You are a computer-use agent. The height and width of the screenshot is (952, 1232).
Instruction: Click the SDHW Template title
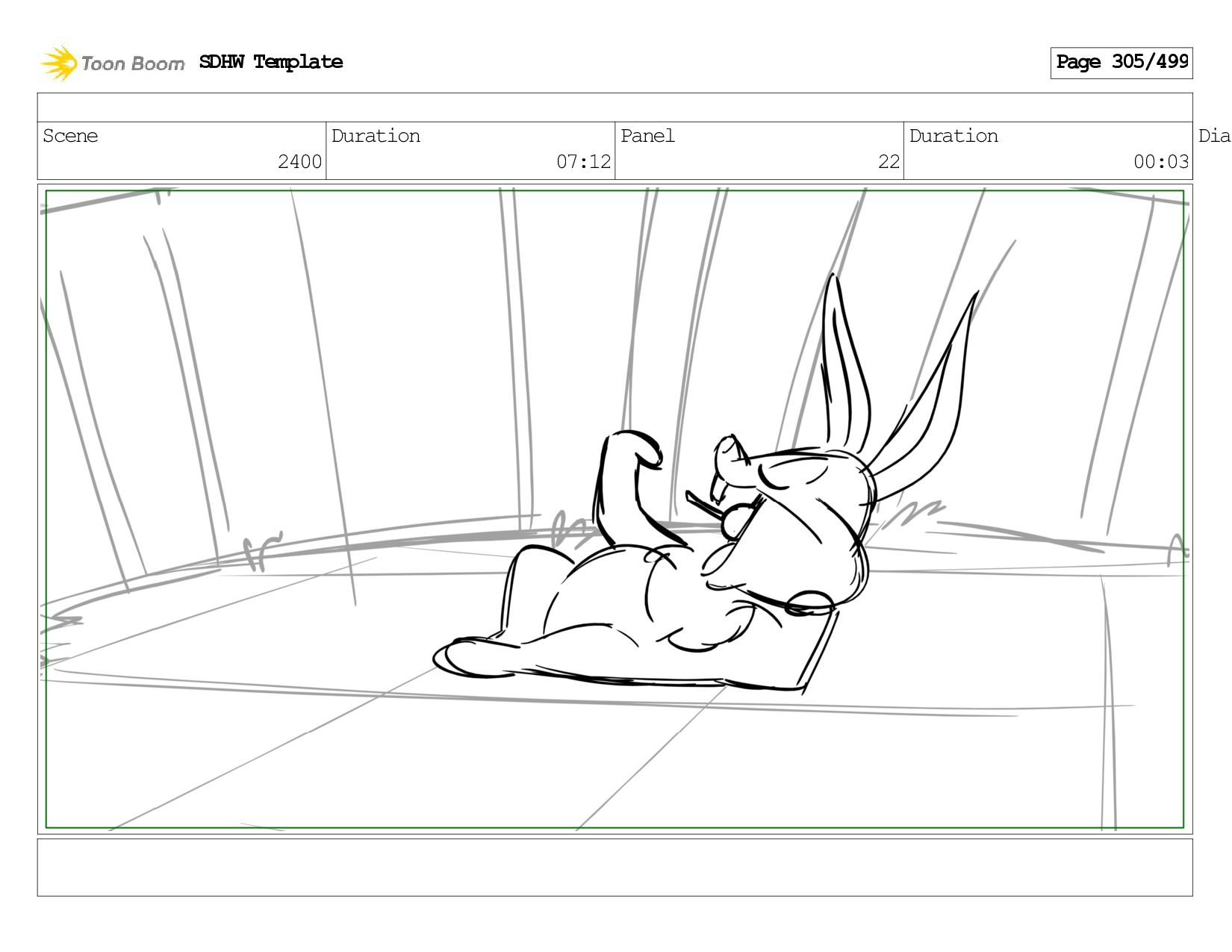[271, 62]
